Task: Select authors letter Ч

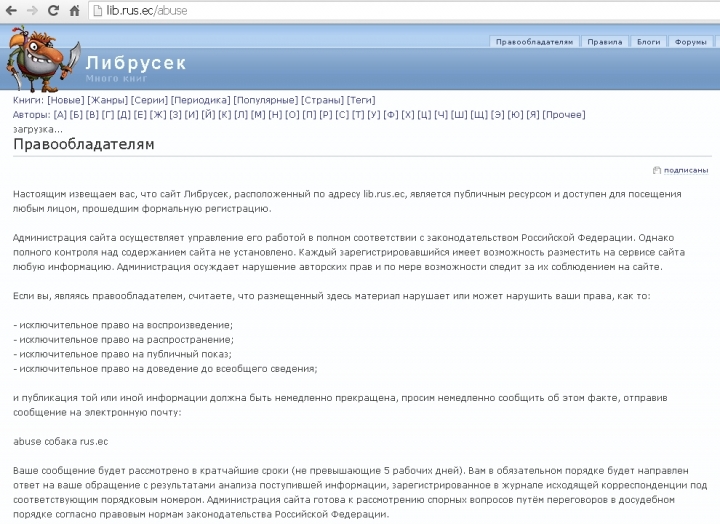Action: (441, 115)
